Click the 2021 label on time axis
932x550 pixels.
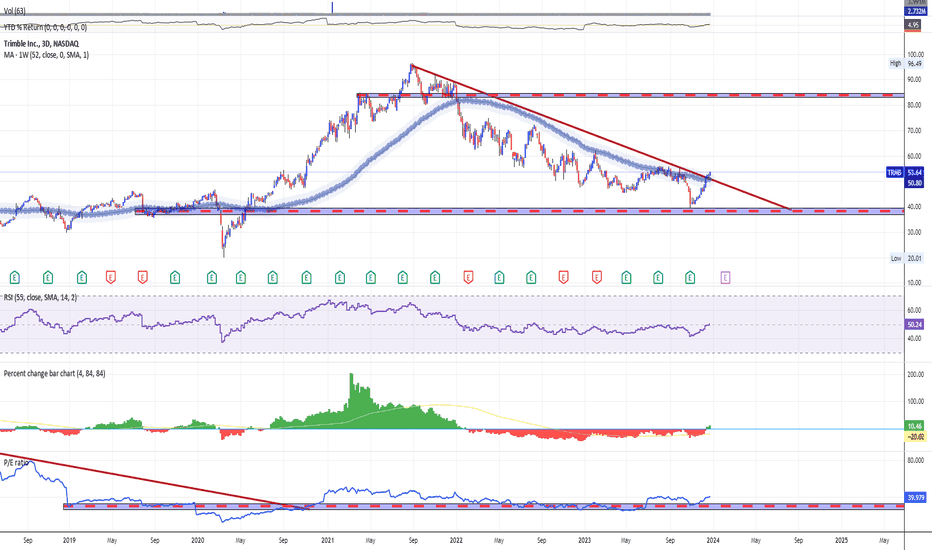coord(328,540)
